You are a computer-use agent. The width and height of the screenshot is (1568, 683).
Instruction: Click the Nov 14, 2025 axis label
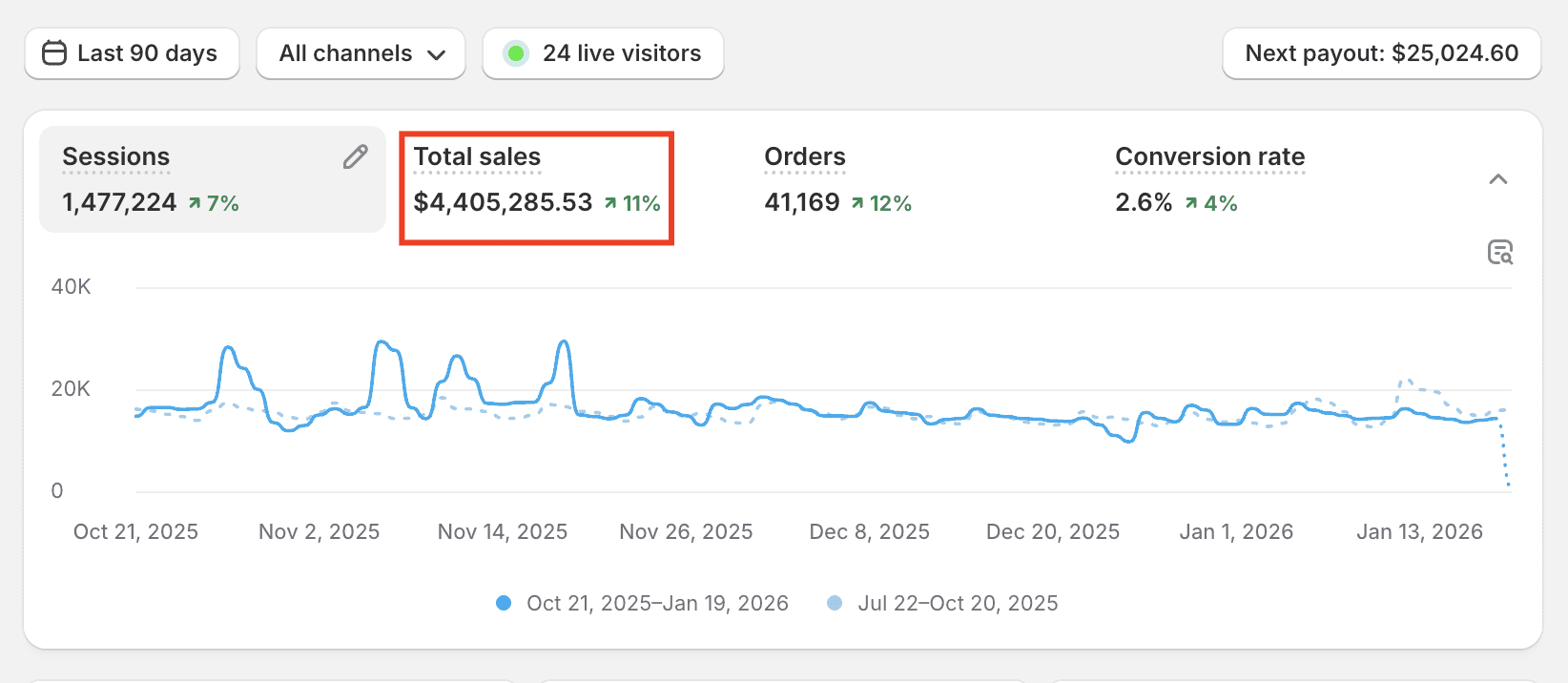tap(503, 531)
